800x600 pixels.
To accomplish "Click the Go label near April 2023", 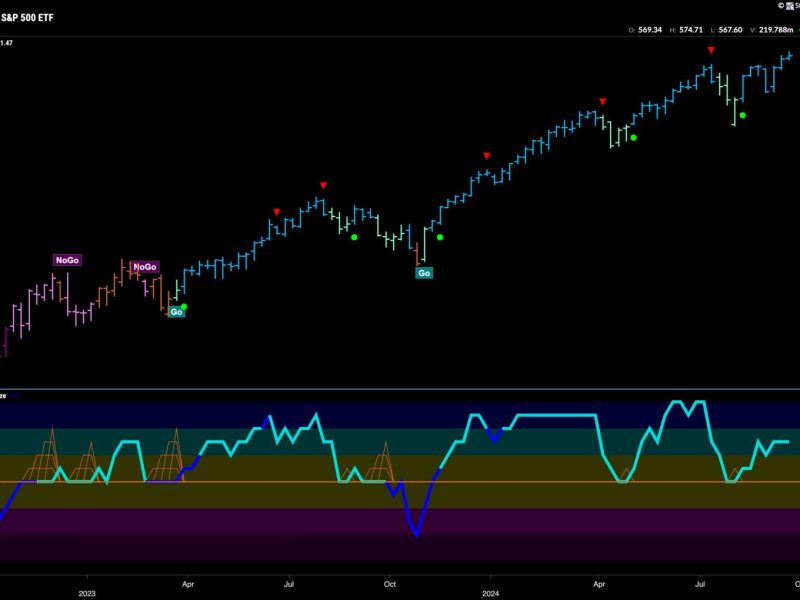I will pyautogui.click(x=176, y=312).
